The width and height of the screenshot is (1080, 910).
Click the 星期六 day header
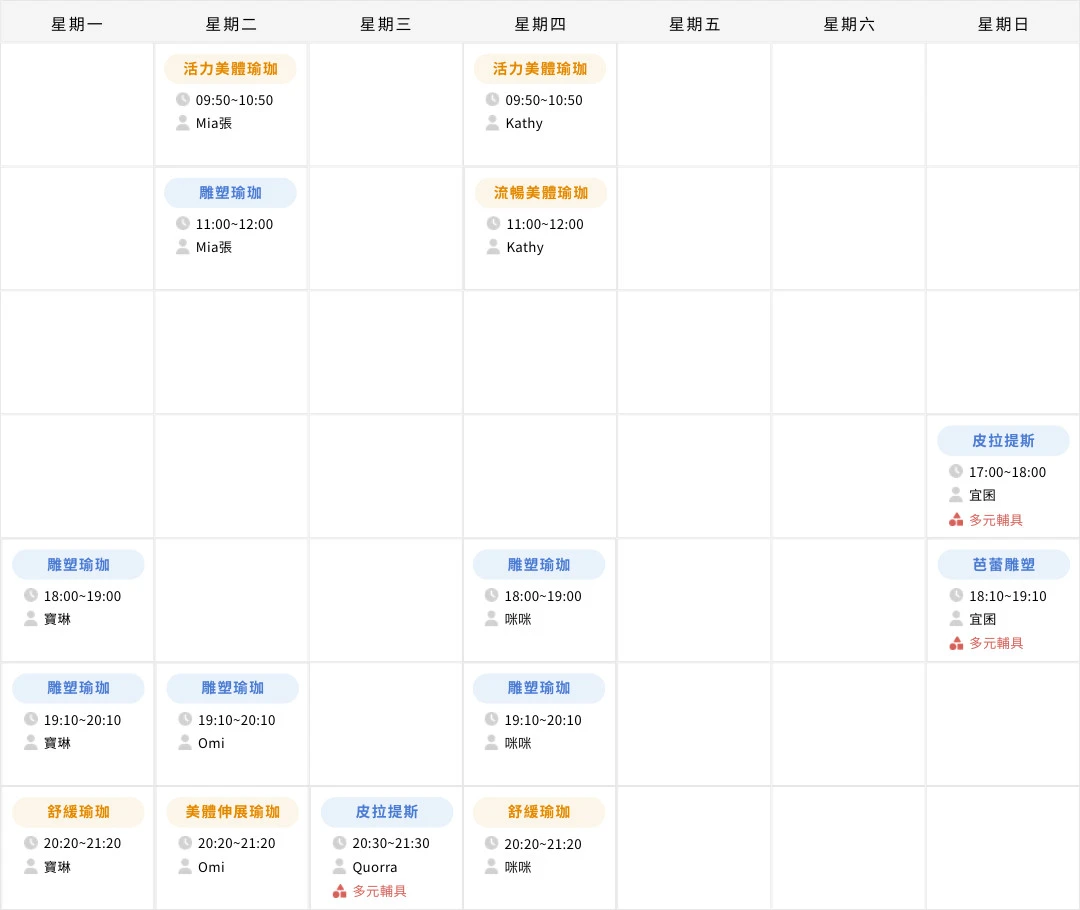point(849,22)
